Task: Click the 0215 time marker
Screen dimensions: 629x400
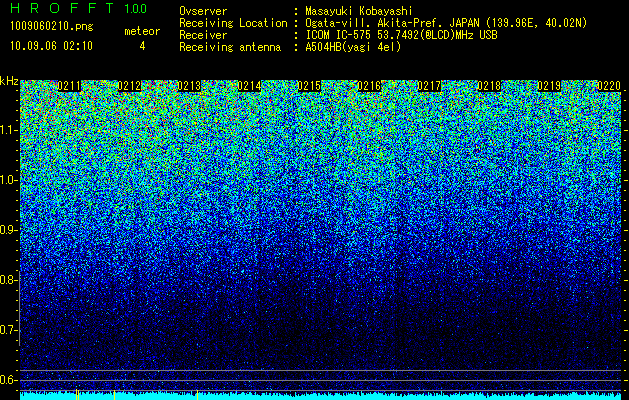Action: pos(309,86)
